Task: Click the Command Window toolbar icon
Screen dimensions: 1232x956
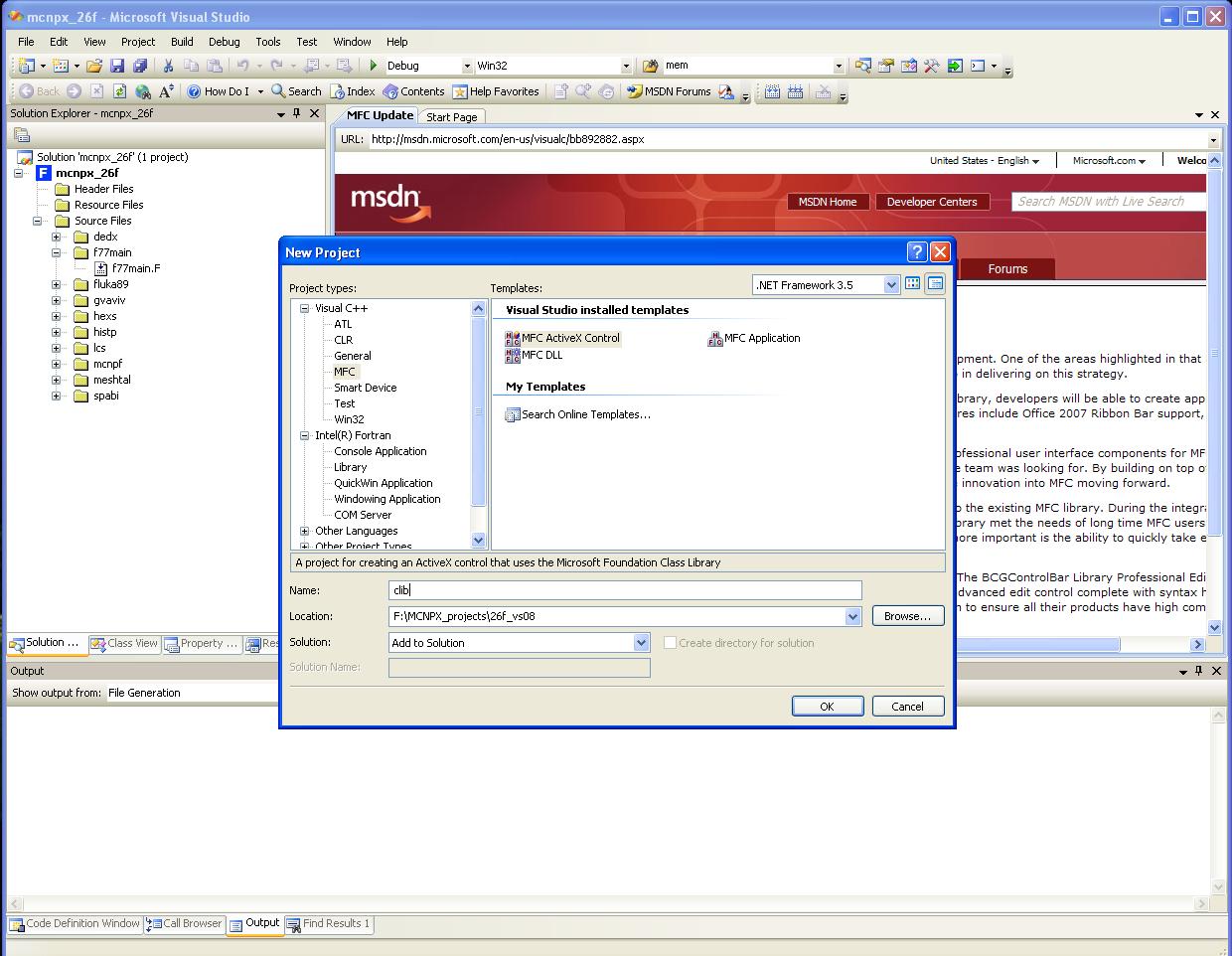Action: pyautogui.click(x=978, y=66)
